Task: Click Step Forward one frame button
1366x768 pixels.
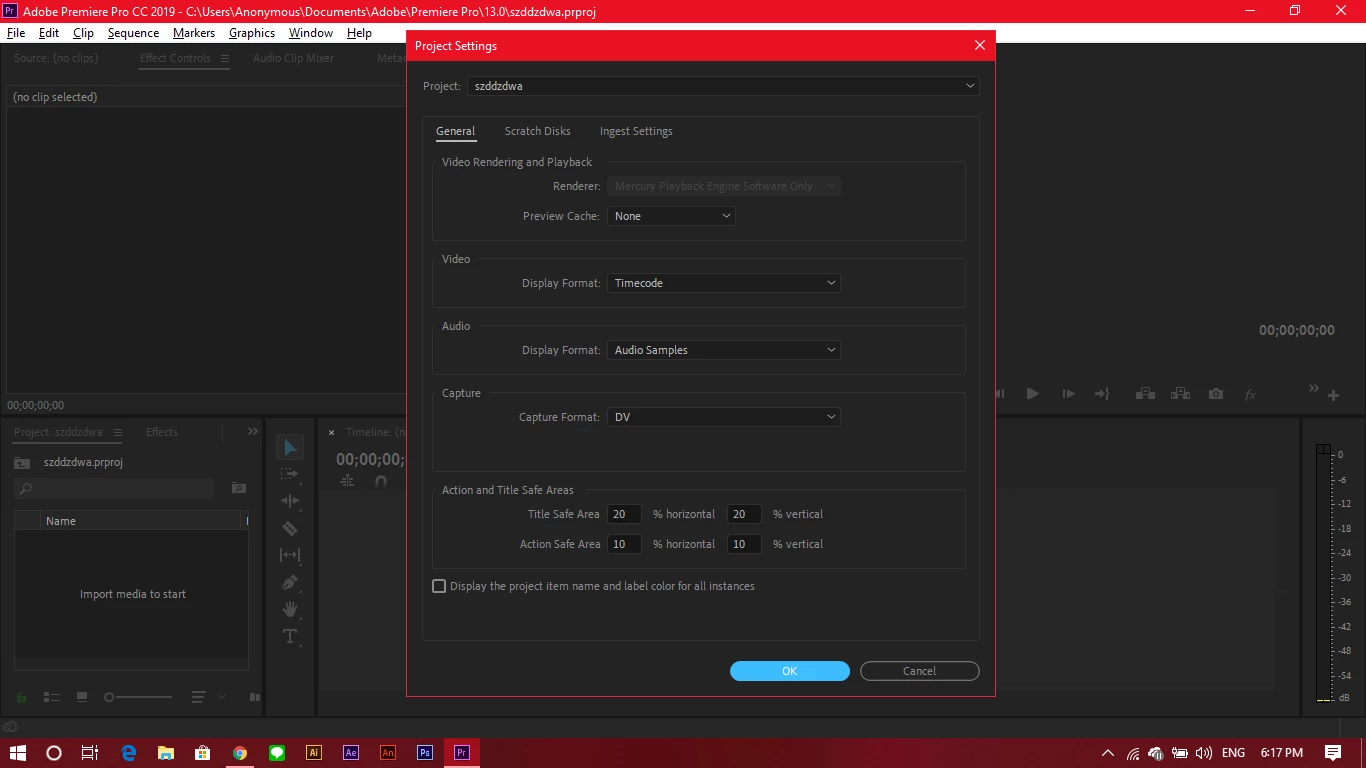Action: point(1068,394)
